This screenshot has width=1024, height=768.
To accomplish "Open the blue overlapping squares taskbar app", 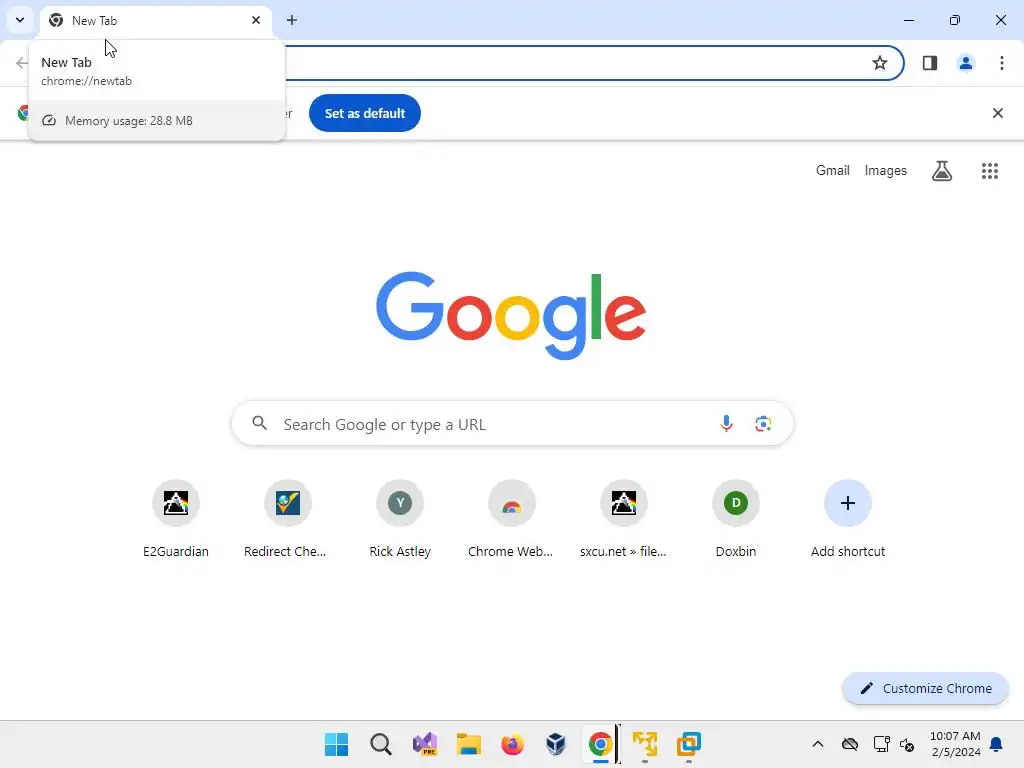I will [688, 744].
